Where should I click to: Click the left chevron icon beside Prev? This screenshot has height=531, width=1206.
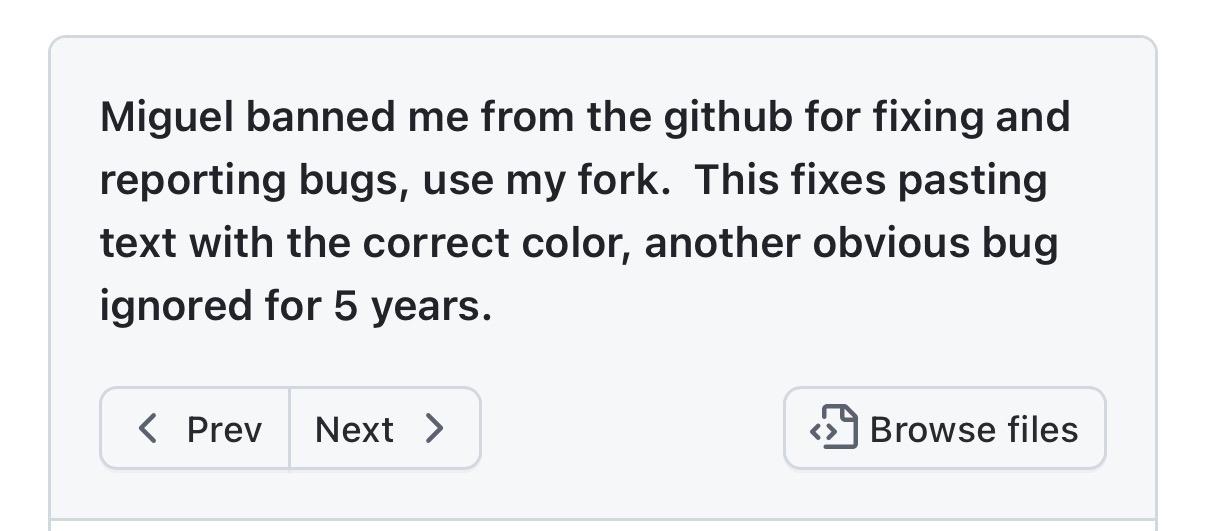[x=148, y=429]
